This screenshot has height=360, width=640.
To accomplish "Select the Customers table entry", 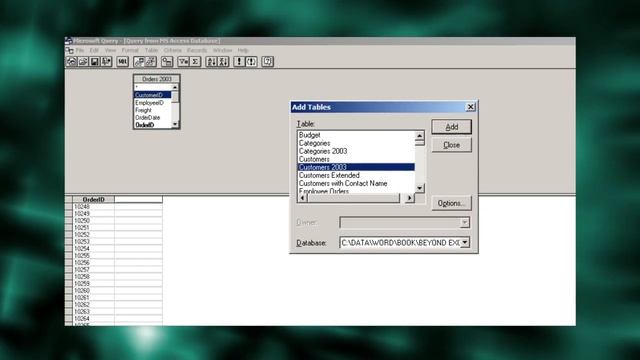I will tap(356, 159).
